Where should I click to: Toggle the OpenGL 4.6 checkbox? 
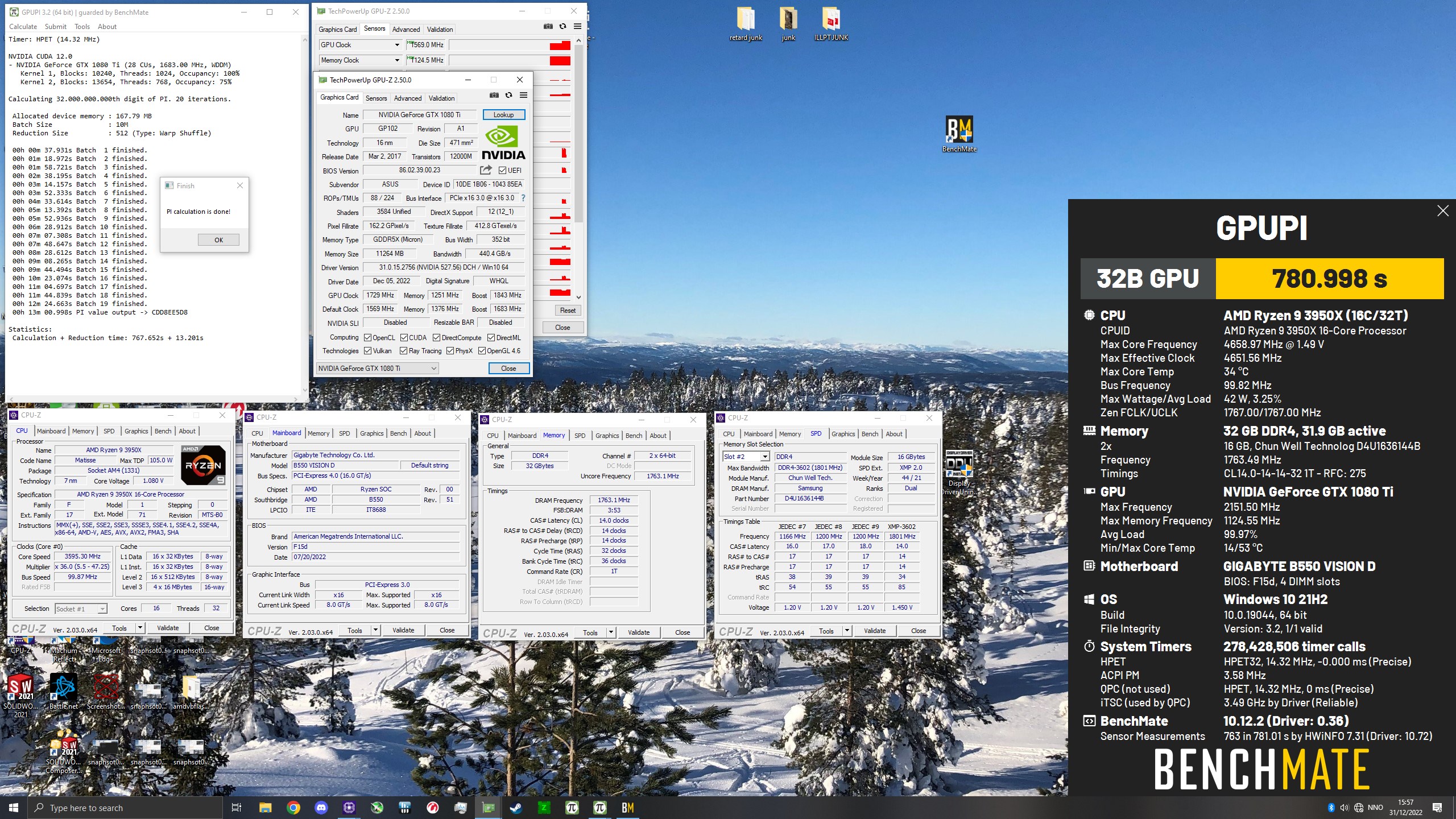click(481, 351)
